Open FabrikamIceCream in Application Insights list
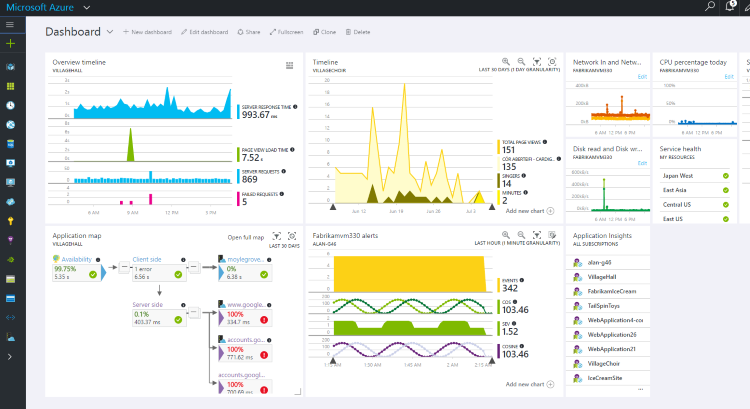The width and height of the screenshot is (750, 409). tap(610, 291)
